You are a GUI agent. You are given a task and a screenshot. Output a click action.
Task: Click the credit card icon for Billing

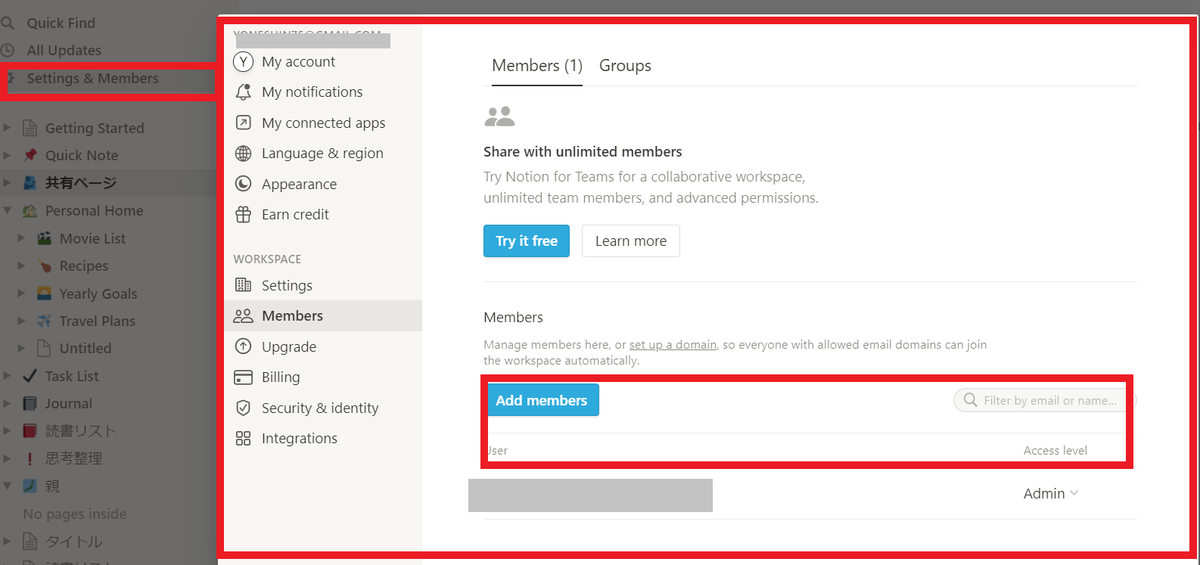pyautogui.click(x=243, y=377)
